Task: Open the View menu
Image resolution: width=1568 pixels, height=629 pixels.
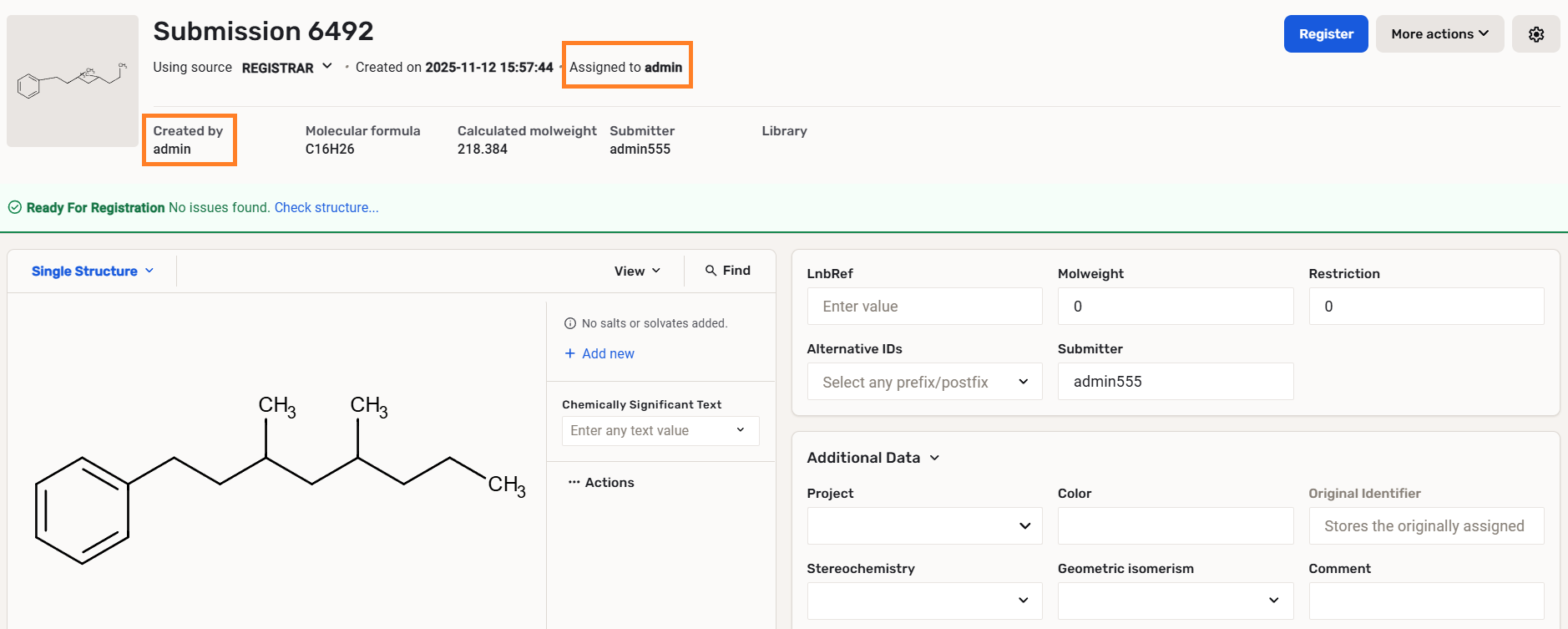Action: pos(637,271)
